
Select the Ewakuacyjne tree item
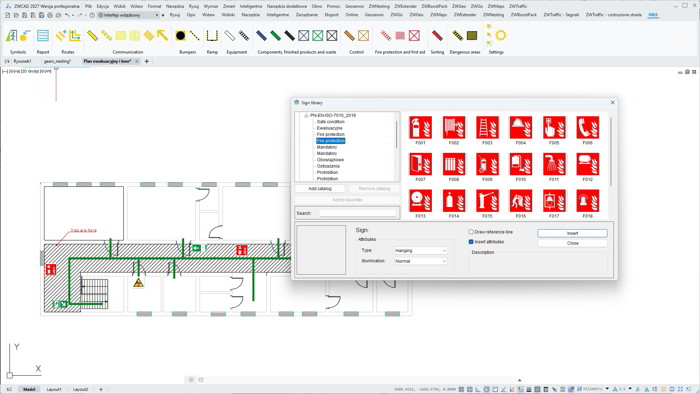(329, 128)
